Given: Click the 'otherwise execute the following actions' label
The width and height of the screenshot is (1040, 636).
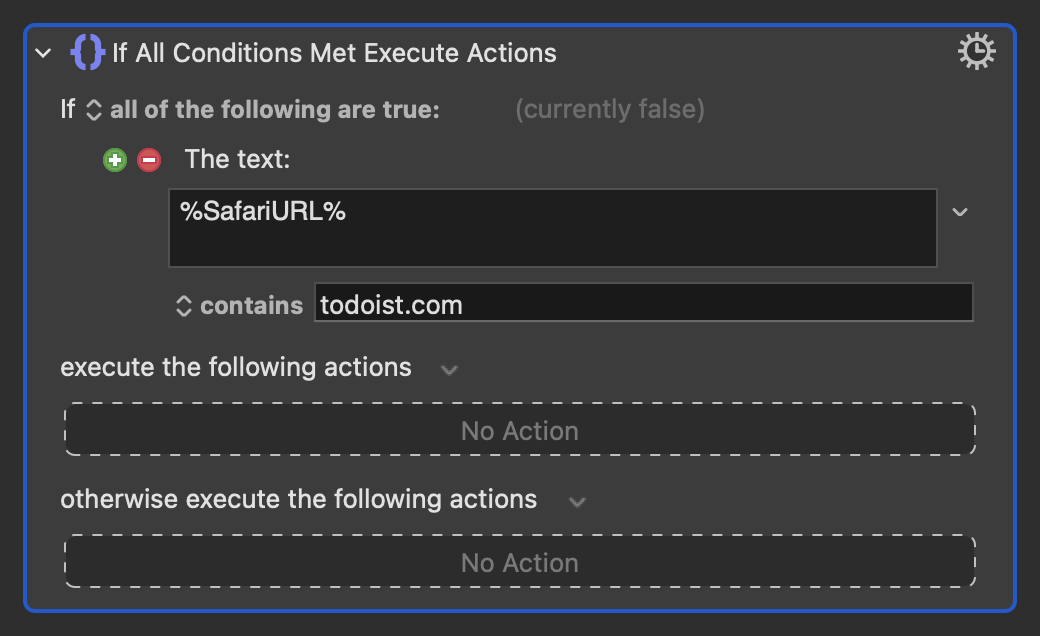Looking at the screenshot, I should click(298, 499).
